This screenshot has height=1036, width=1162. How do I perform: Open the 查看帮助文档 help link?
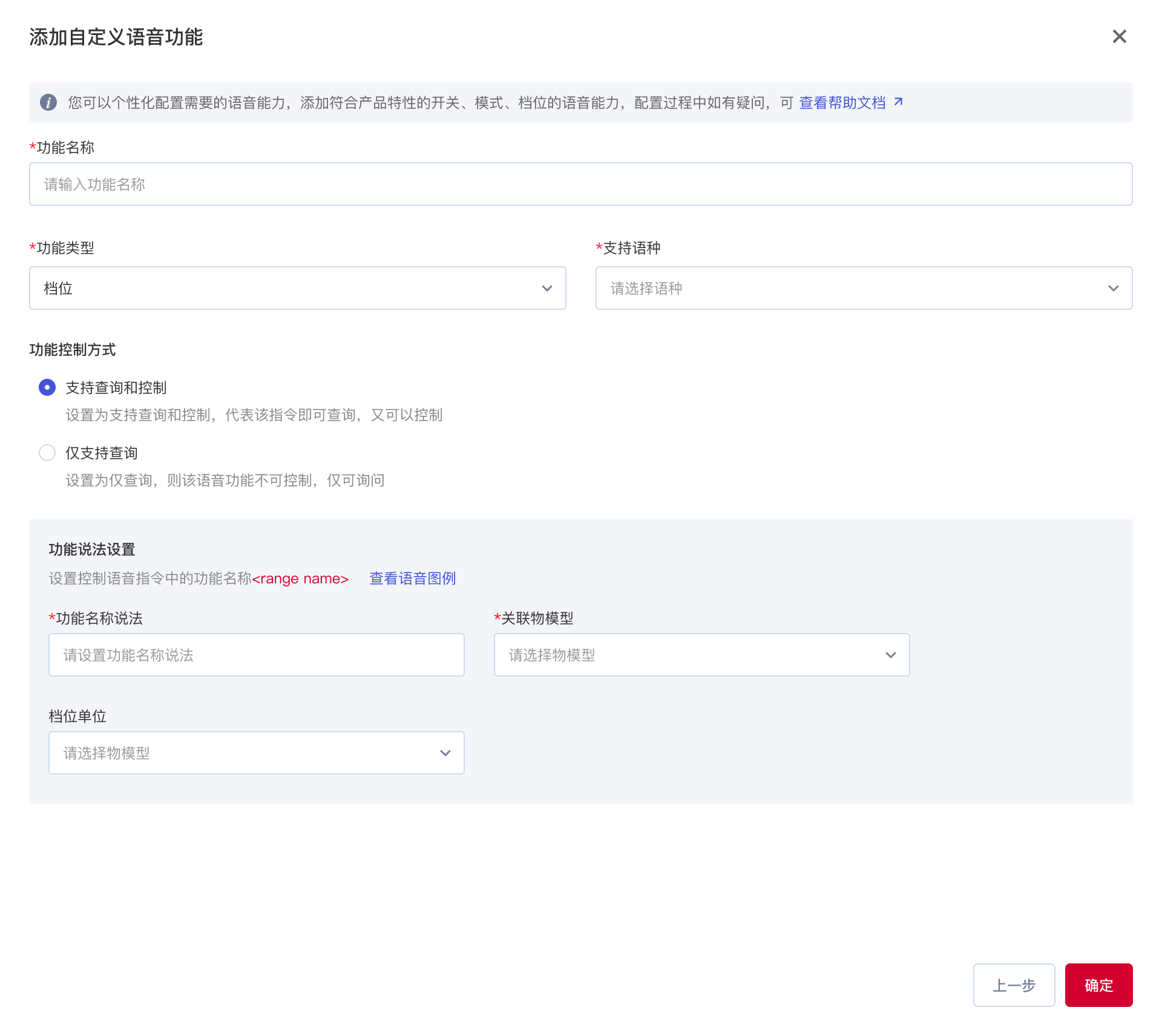842,103
